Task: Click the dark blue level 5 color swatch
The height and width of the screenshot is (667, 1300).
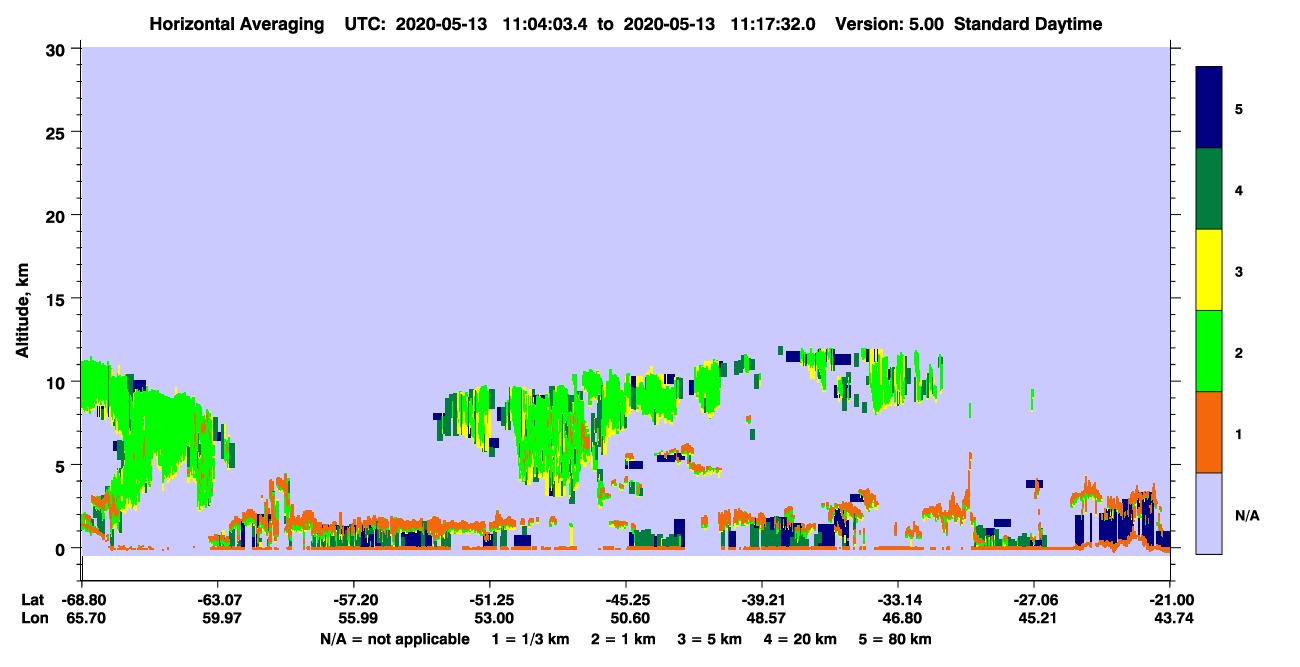Action: (1209, 108)
